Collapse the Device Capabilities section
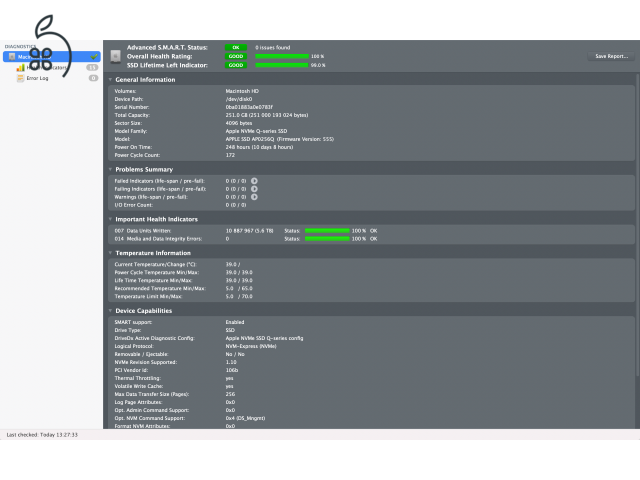640x480 pixels. 110,311
